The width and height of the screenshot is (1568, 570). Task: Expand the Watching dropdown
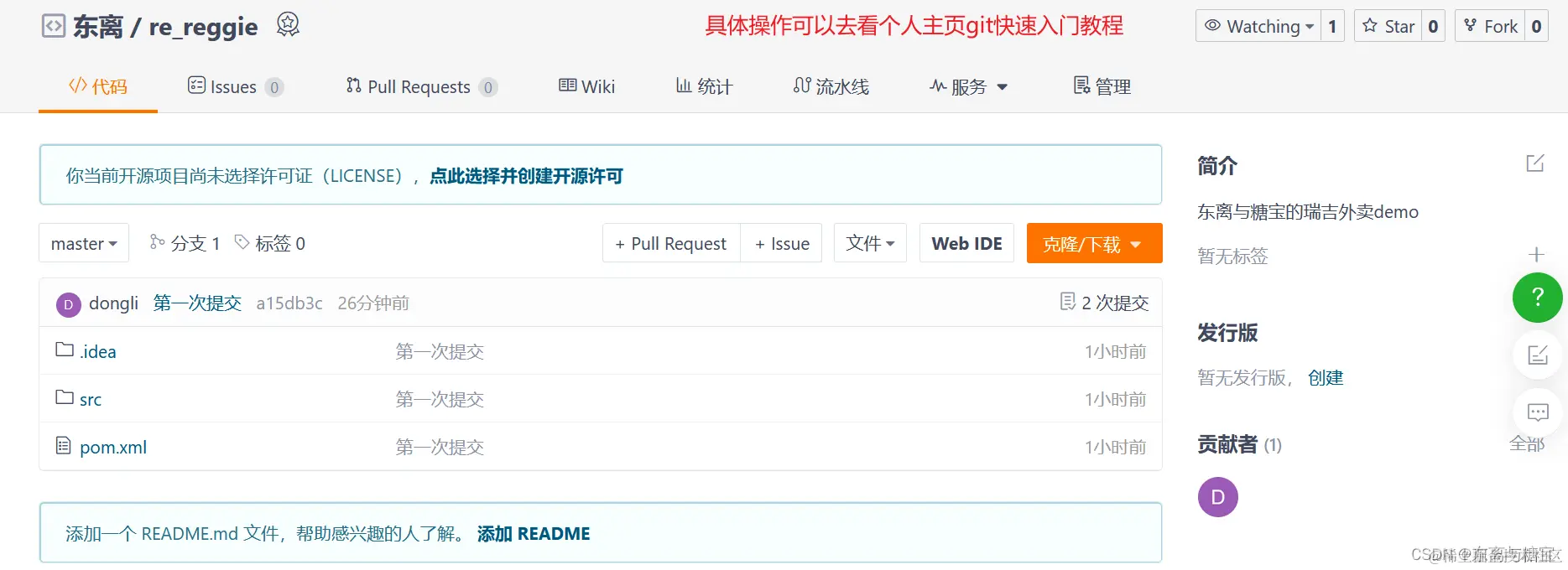click(x=1258, y=26)
